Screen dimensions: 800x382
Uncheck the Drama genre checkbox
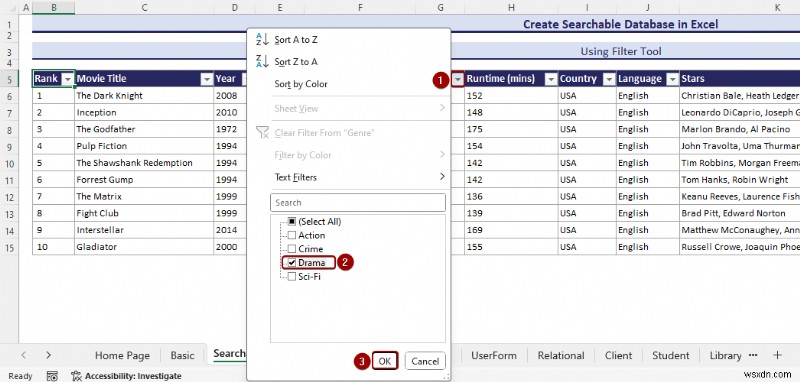coord(292,263)
